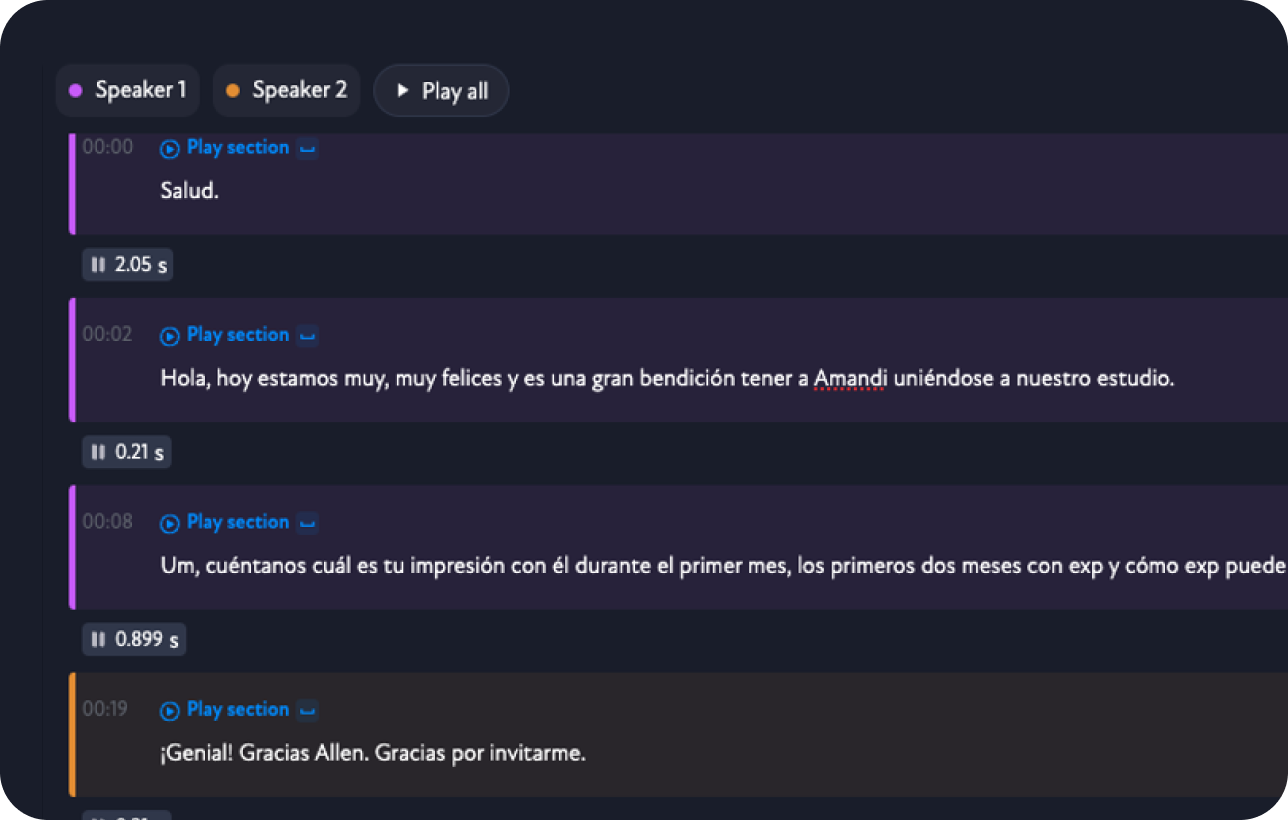Click the play icon beside Play section at 00:02
The image size is (1288, 820).
point(170,335)
